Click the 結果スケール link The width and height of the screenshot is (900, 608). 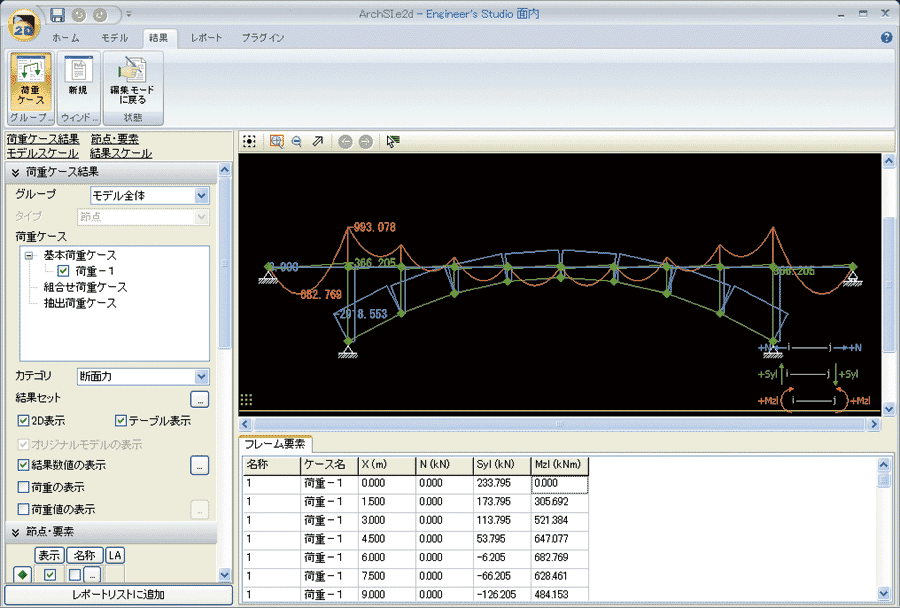[121, 153]
